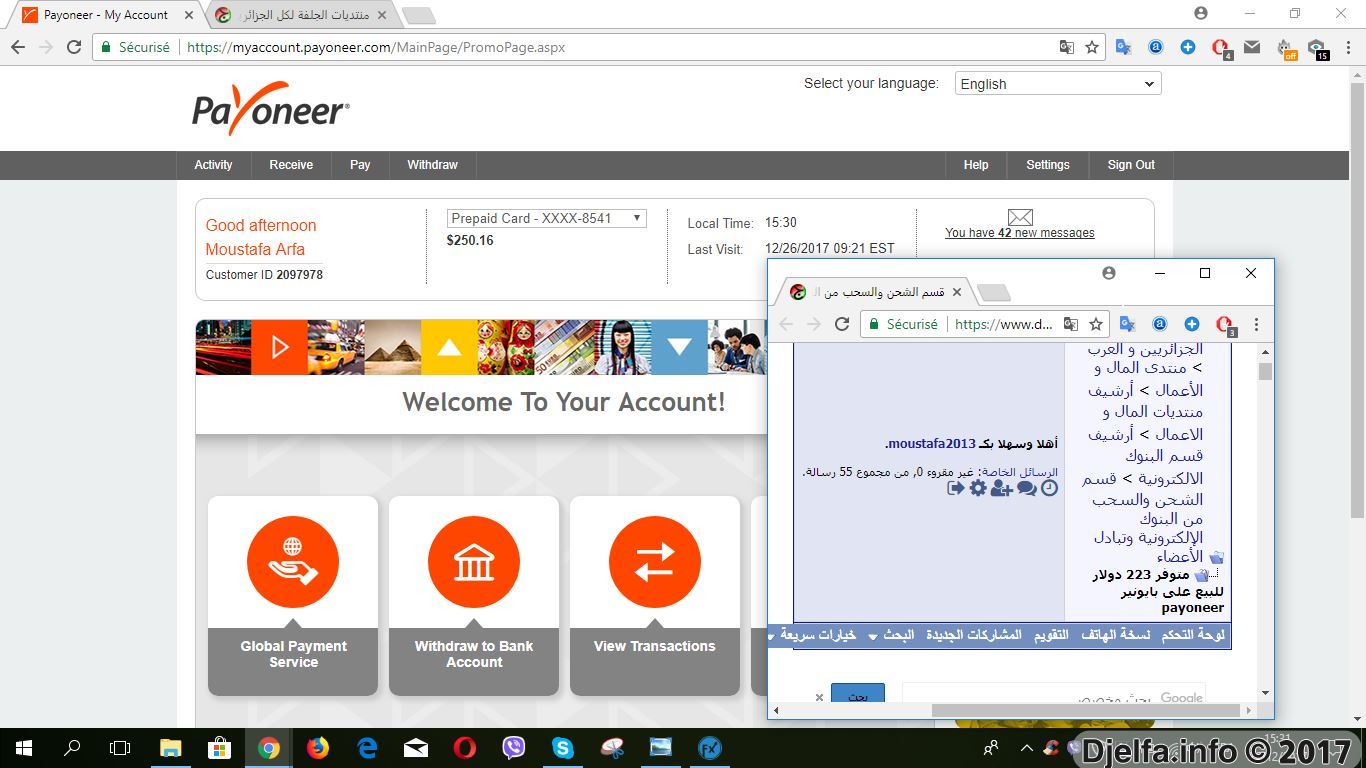This screenshot has width=1366, height=768.
Task: Click التقويم in forum navbar
Action: (1051, 635)
